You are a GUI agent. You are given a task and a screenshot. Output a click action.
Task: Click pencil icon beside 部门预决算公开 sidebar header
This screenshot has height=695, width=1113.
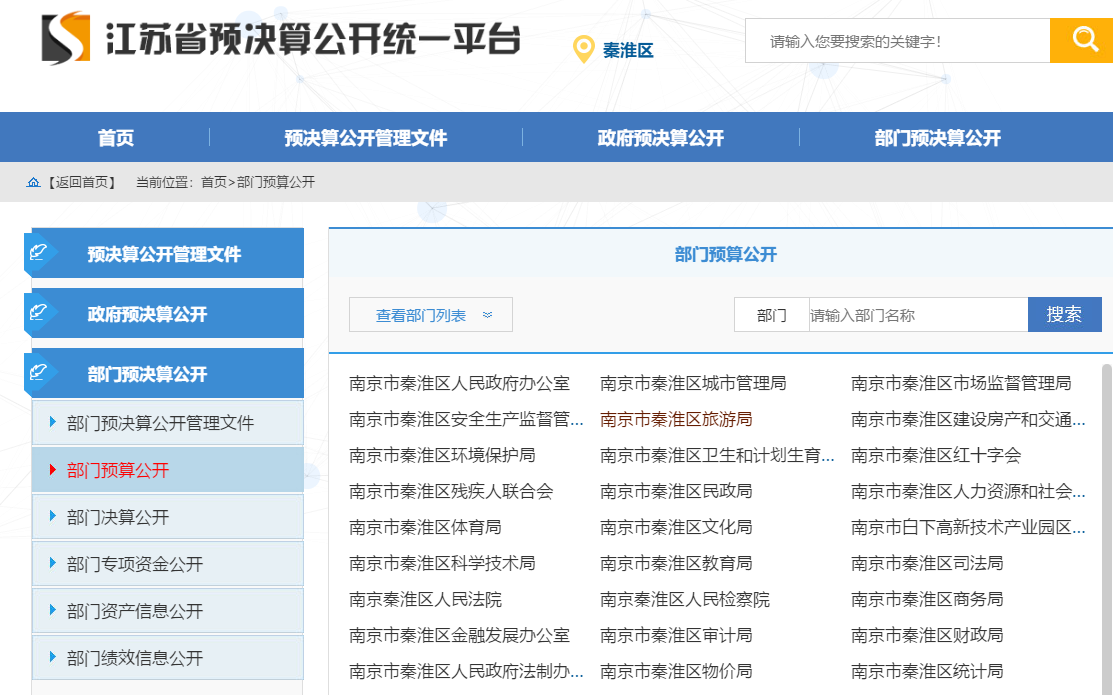40,373
